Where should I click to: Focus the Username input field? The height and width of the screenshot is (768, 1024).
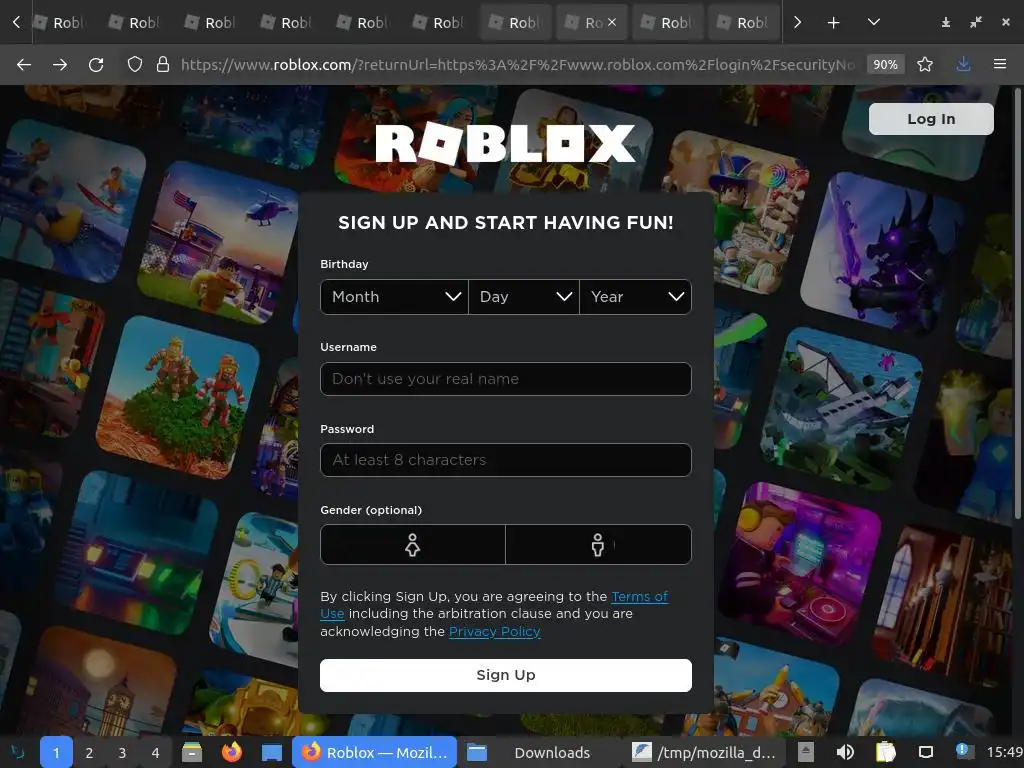505,379
